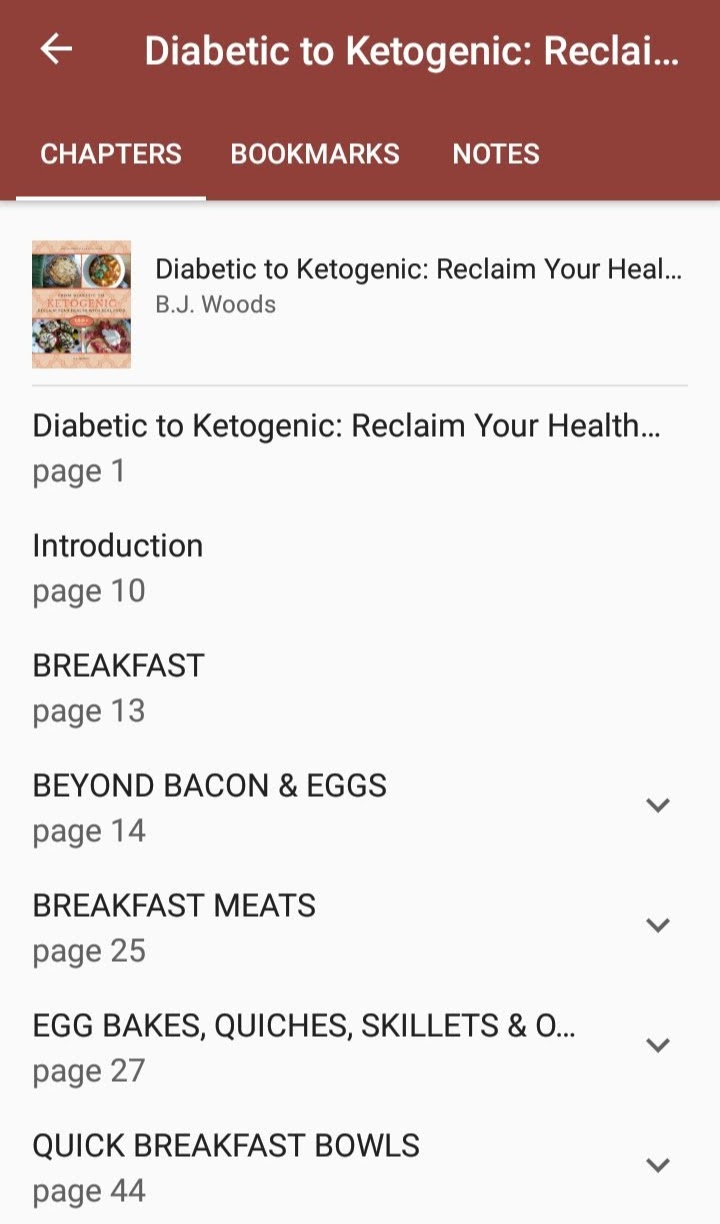720x1224 pixels.
Task: Expand the BEYOND BACON & EGGS chevron
Action: pos(657,805)
